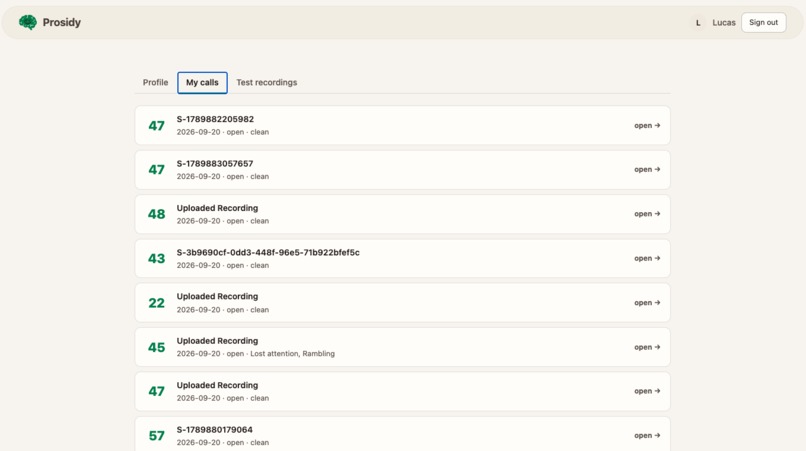
Task: Click the score 57 value
Action: (156, 436)
